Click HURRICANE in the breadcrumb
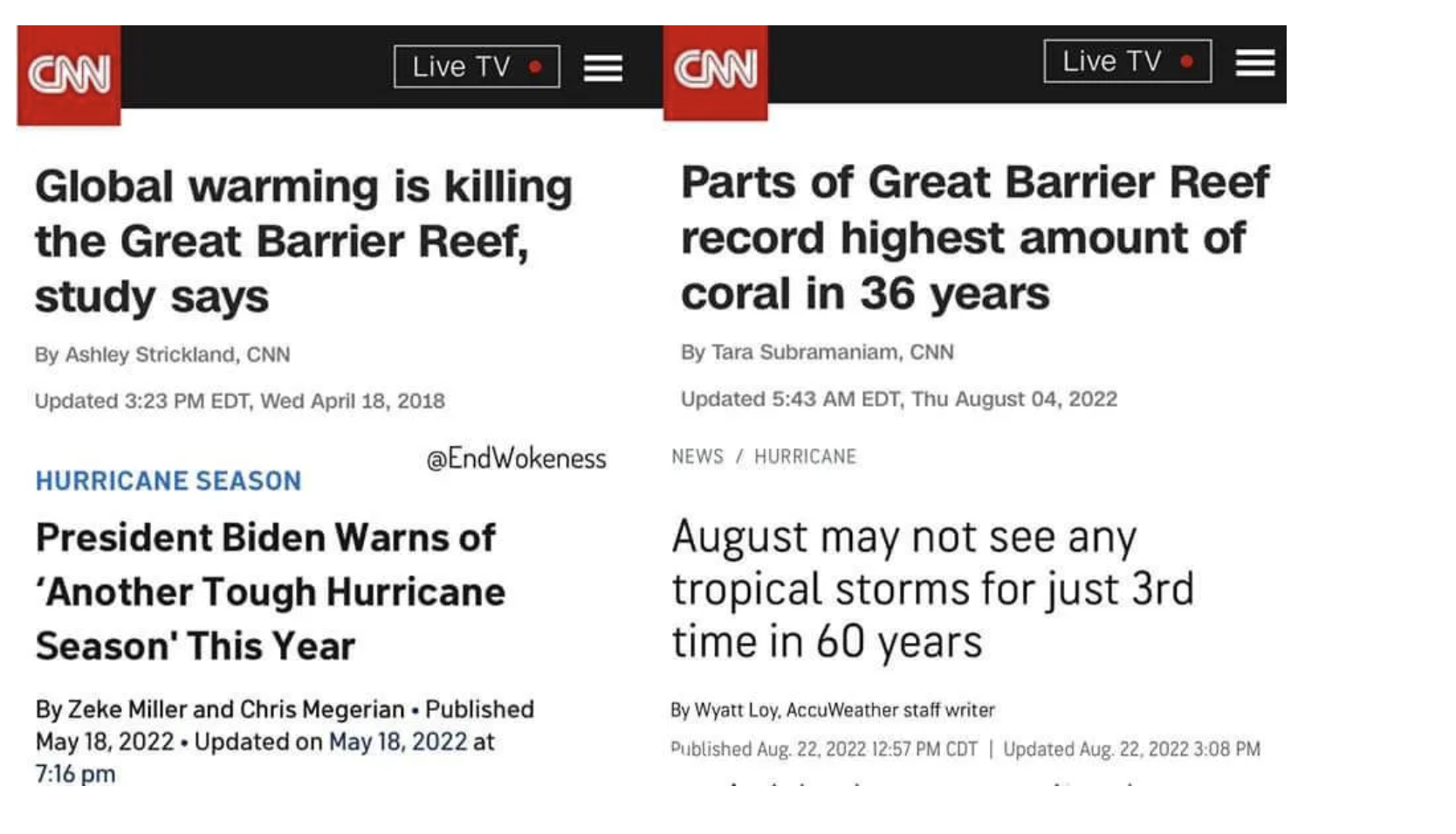The height and width of the screenshot is (834, 1456). (x=805, y=456)
